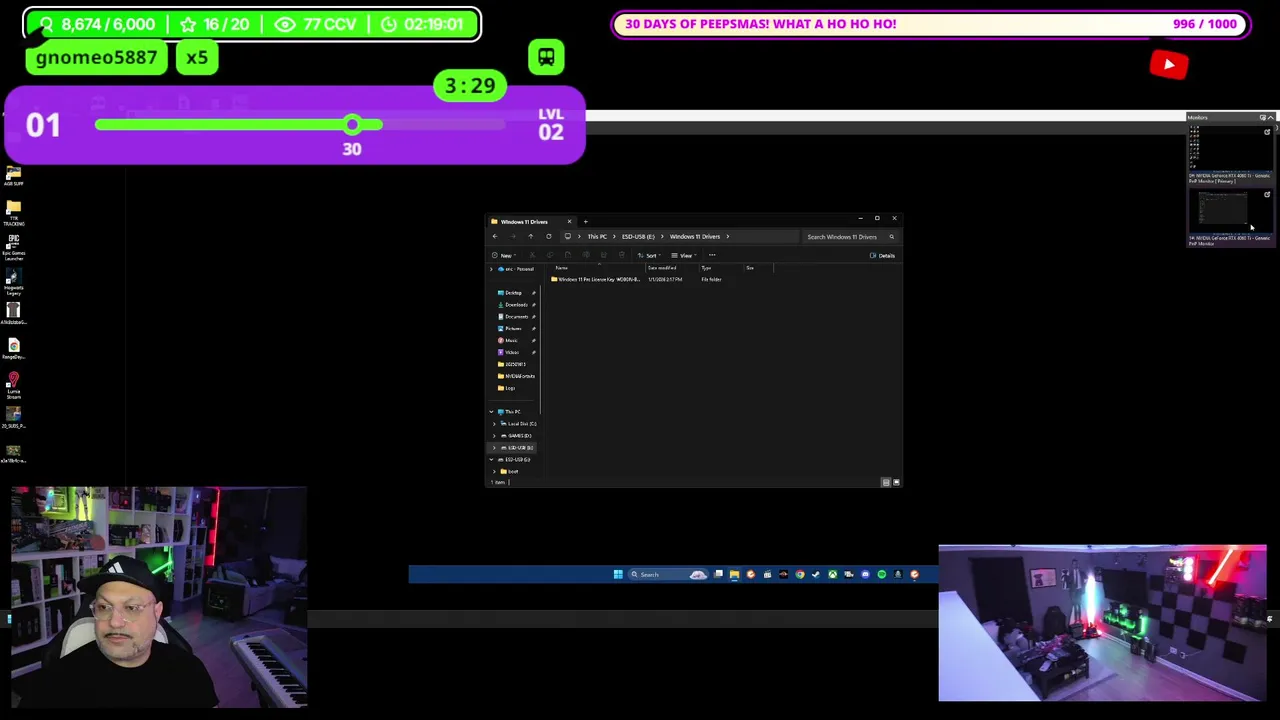Toggle the Details pane button

[882, 255]
